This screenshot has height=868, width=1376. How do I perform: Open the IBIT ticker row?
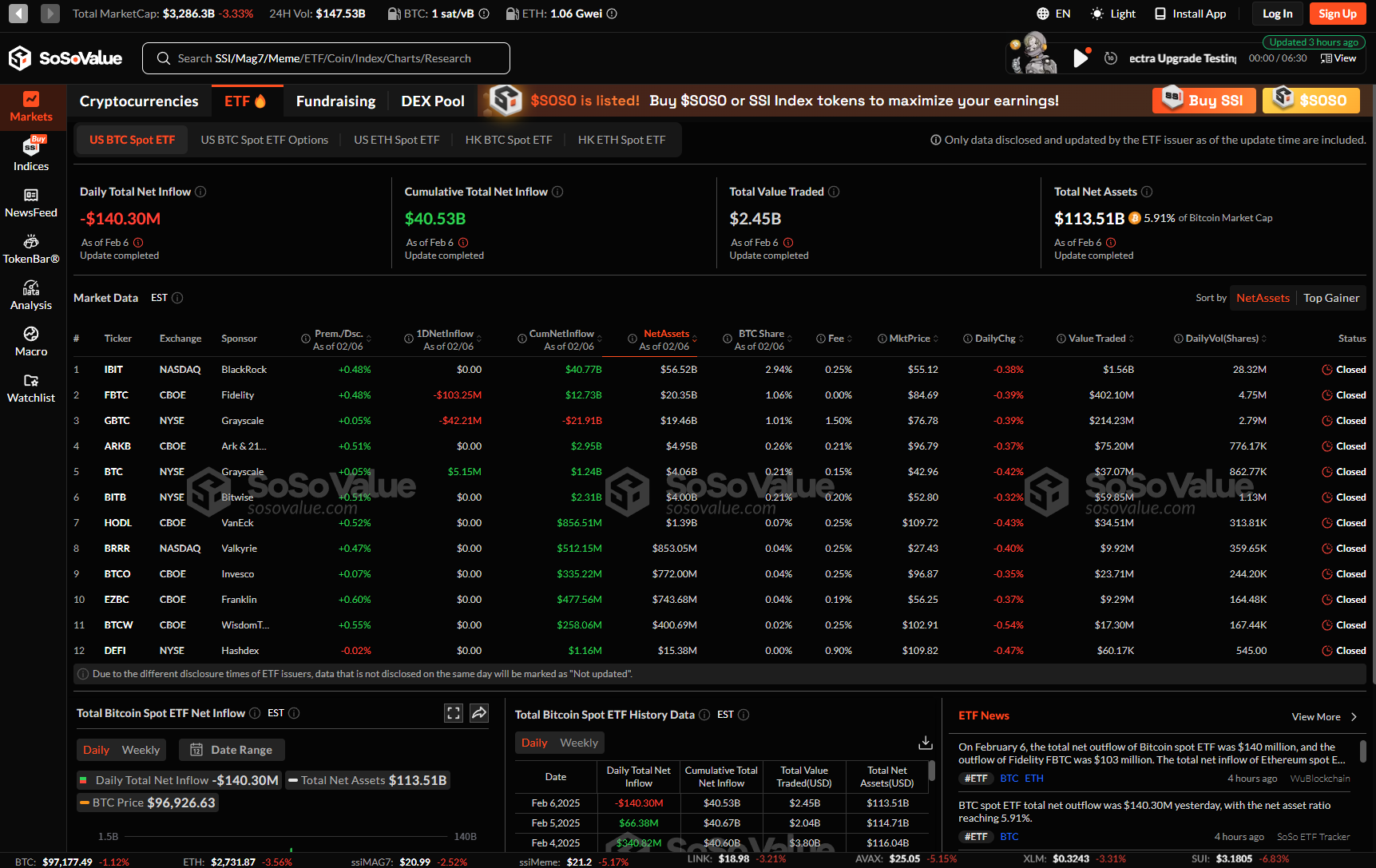(719, 370)
